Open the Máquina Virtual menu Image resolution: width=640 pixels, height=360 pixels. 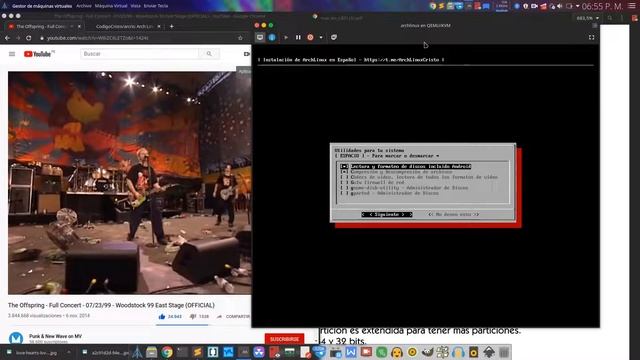tap(111, 6)
